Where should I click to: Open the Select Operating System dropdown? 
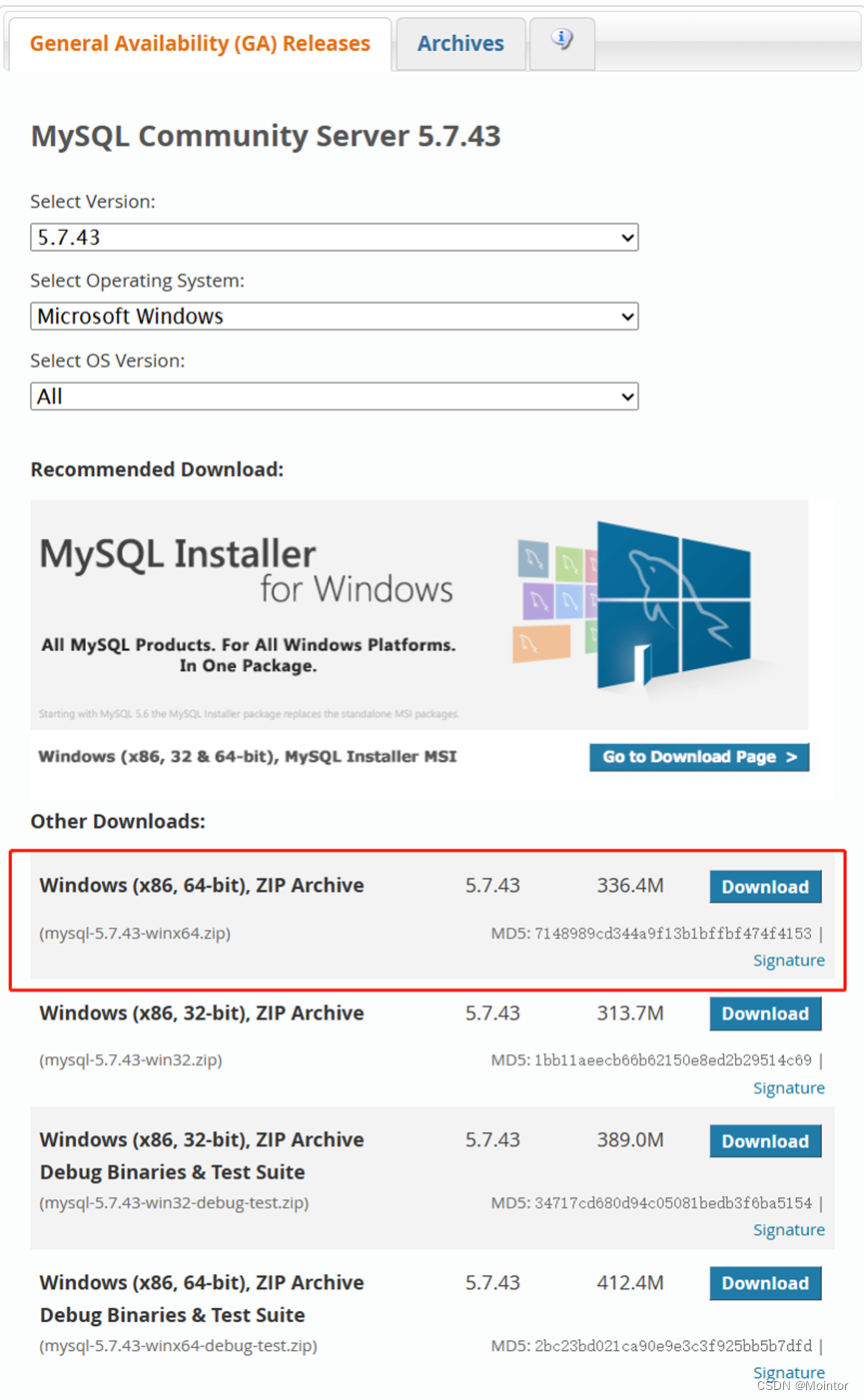coord(334,317)
